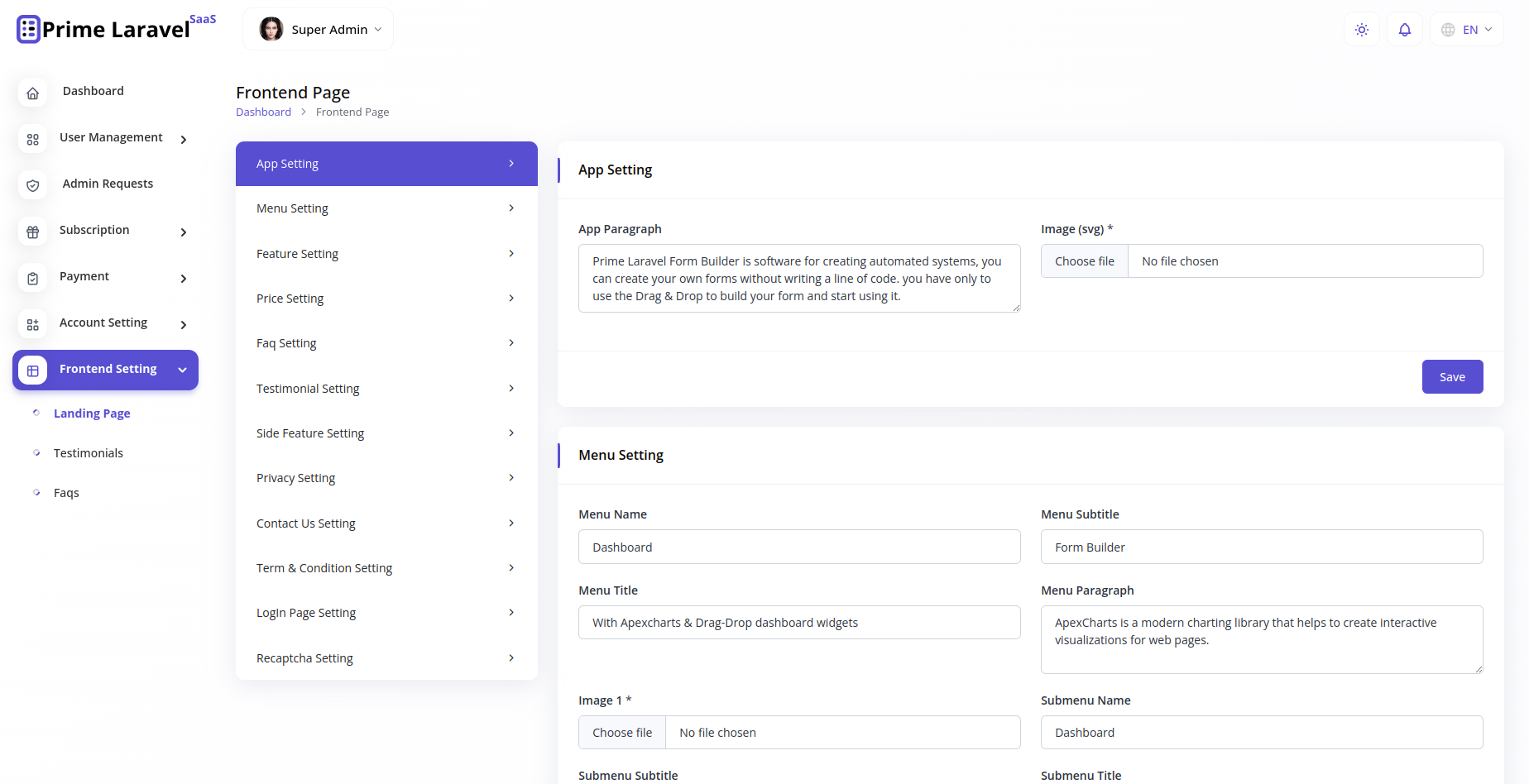The image size is (1529, 784).
Task: Expand the Account Setting submenu
Action: point(183,325)
